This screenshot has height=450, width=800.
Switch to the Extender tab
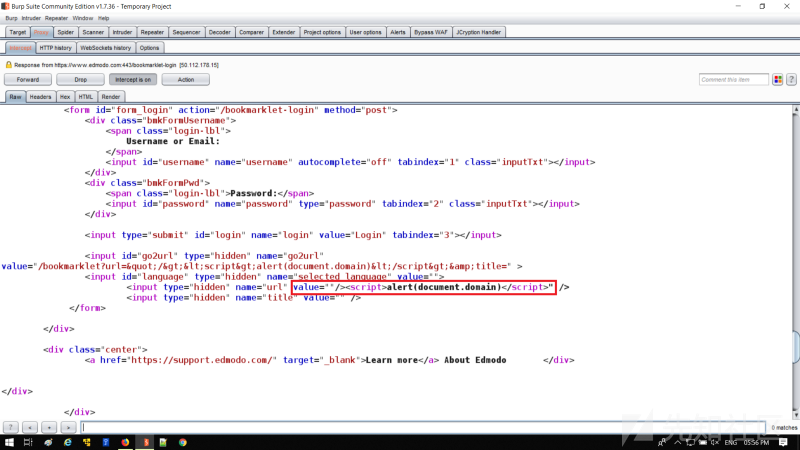tap(284, 32)
